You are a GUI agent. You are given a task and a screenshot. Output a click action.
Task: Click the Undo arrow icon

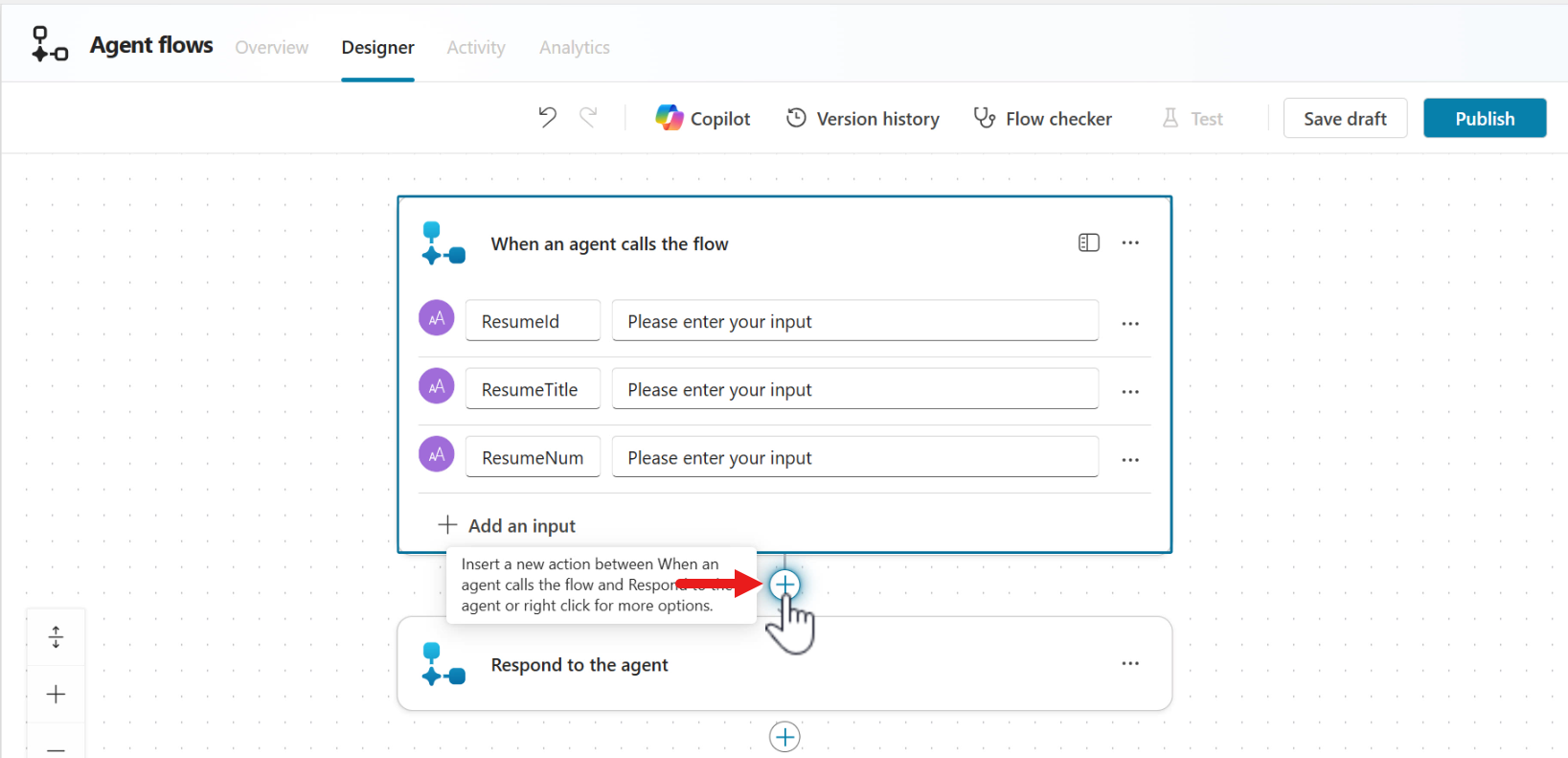547,118
